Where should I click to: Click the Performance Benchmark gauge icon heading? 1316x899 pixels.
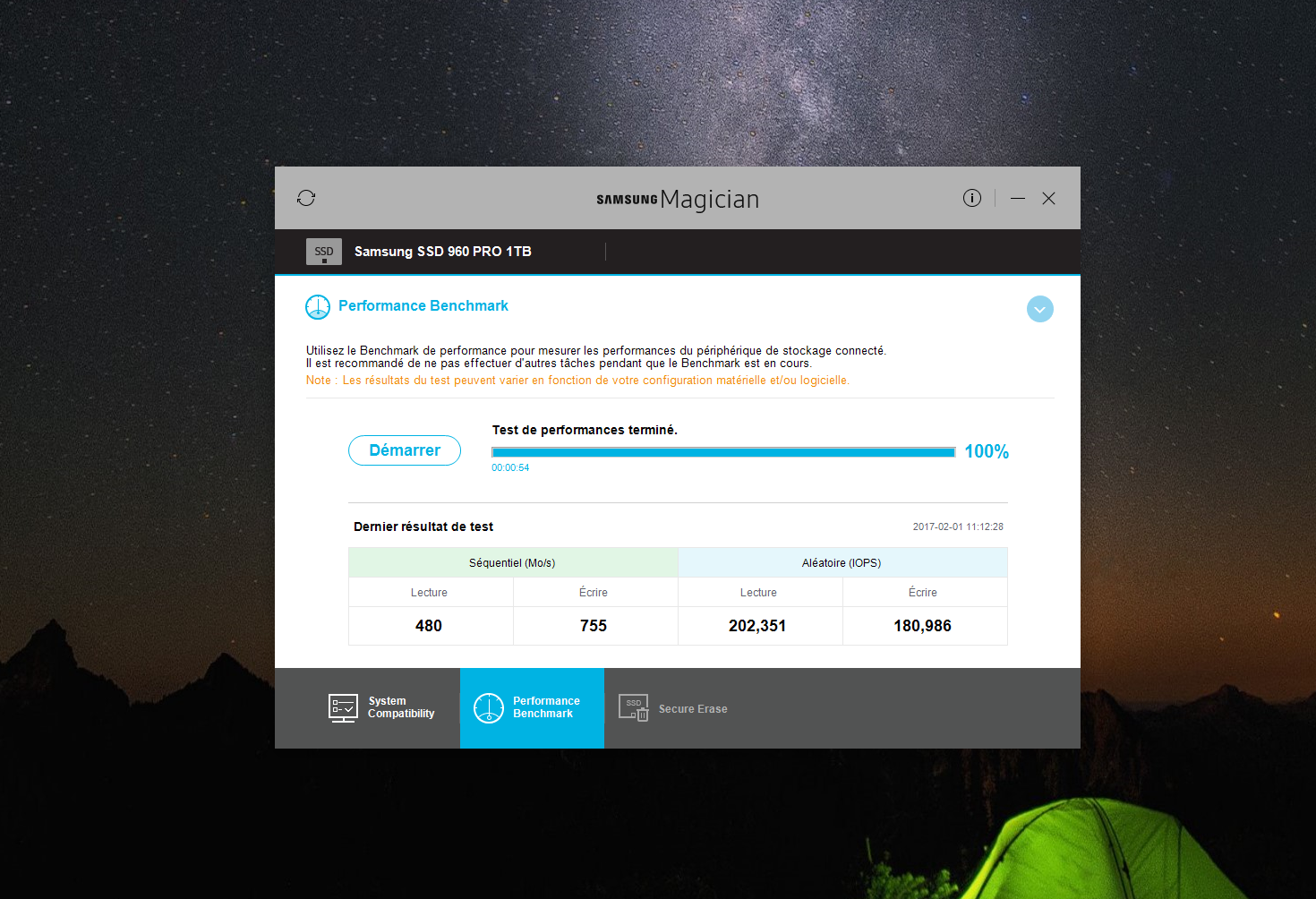(x=318, y=307)
